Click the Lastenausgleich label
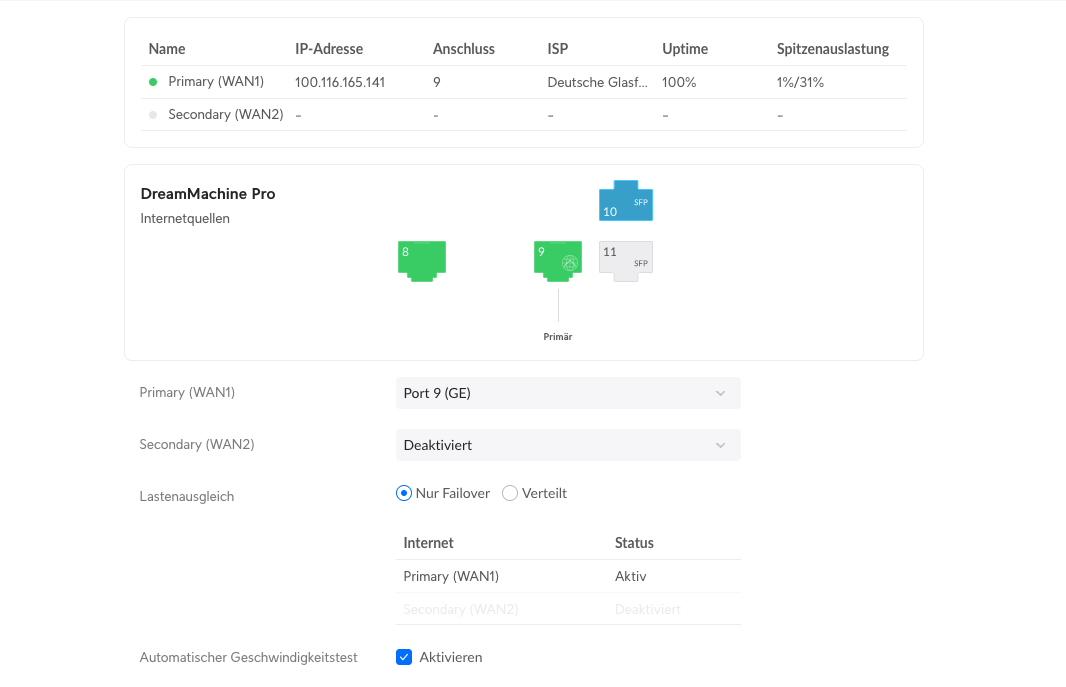Image resolution: width=1066 pixels, height=687 pixels. (186, 496)
